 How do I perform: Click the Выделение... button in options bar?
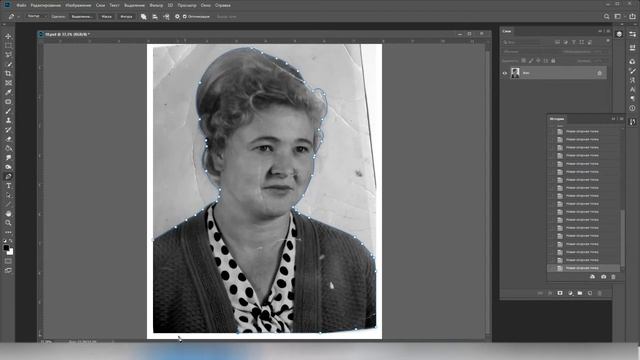pos(82,17)
